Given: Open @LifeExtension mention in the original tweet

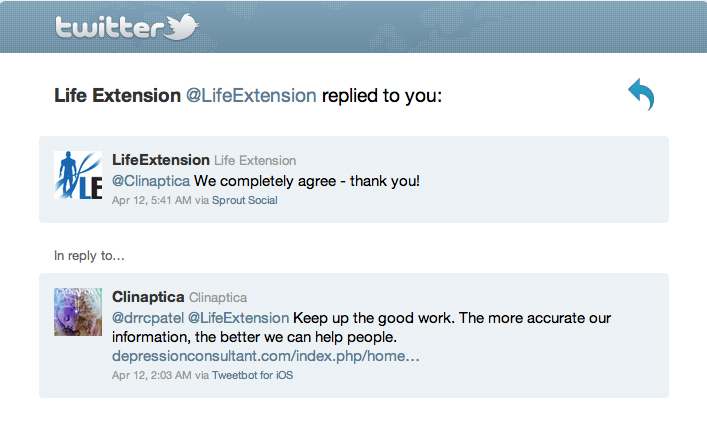Looking at the screenshot, I should (239, 318).
